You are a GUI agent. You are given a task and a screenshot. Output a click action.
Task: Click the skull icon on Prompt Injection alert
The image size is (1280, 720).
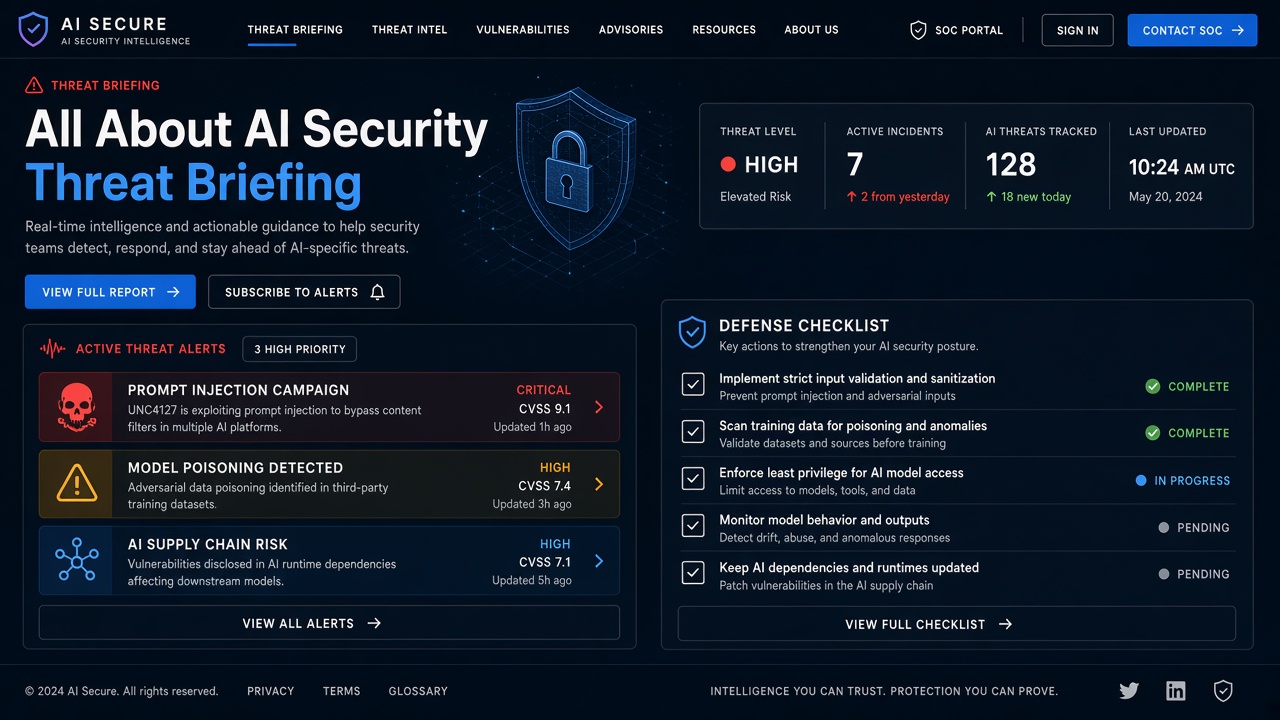click(x=77, y=408)
